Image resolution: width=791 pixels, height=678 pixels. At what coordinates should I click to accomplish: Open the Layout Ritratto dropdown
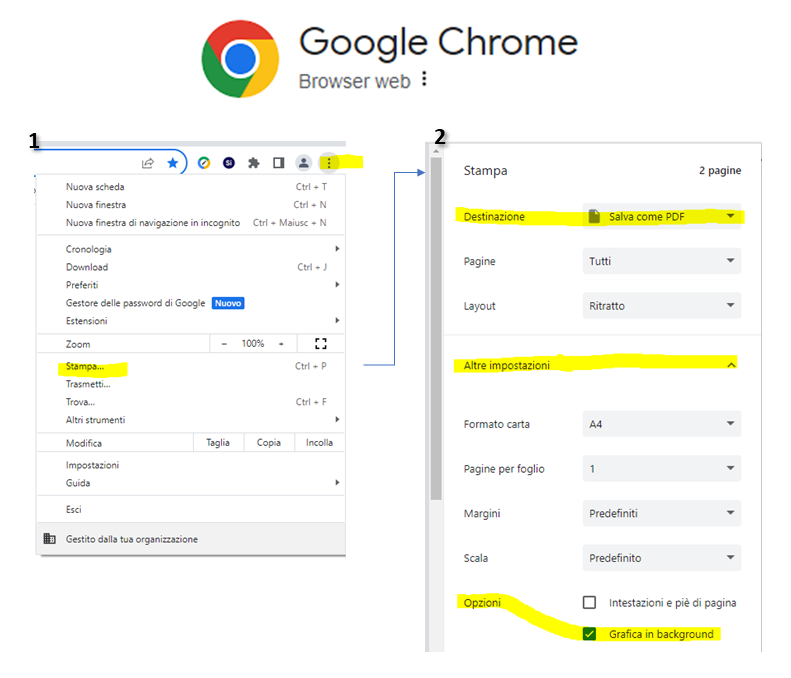coord(662,306)
